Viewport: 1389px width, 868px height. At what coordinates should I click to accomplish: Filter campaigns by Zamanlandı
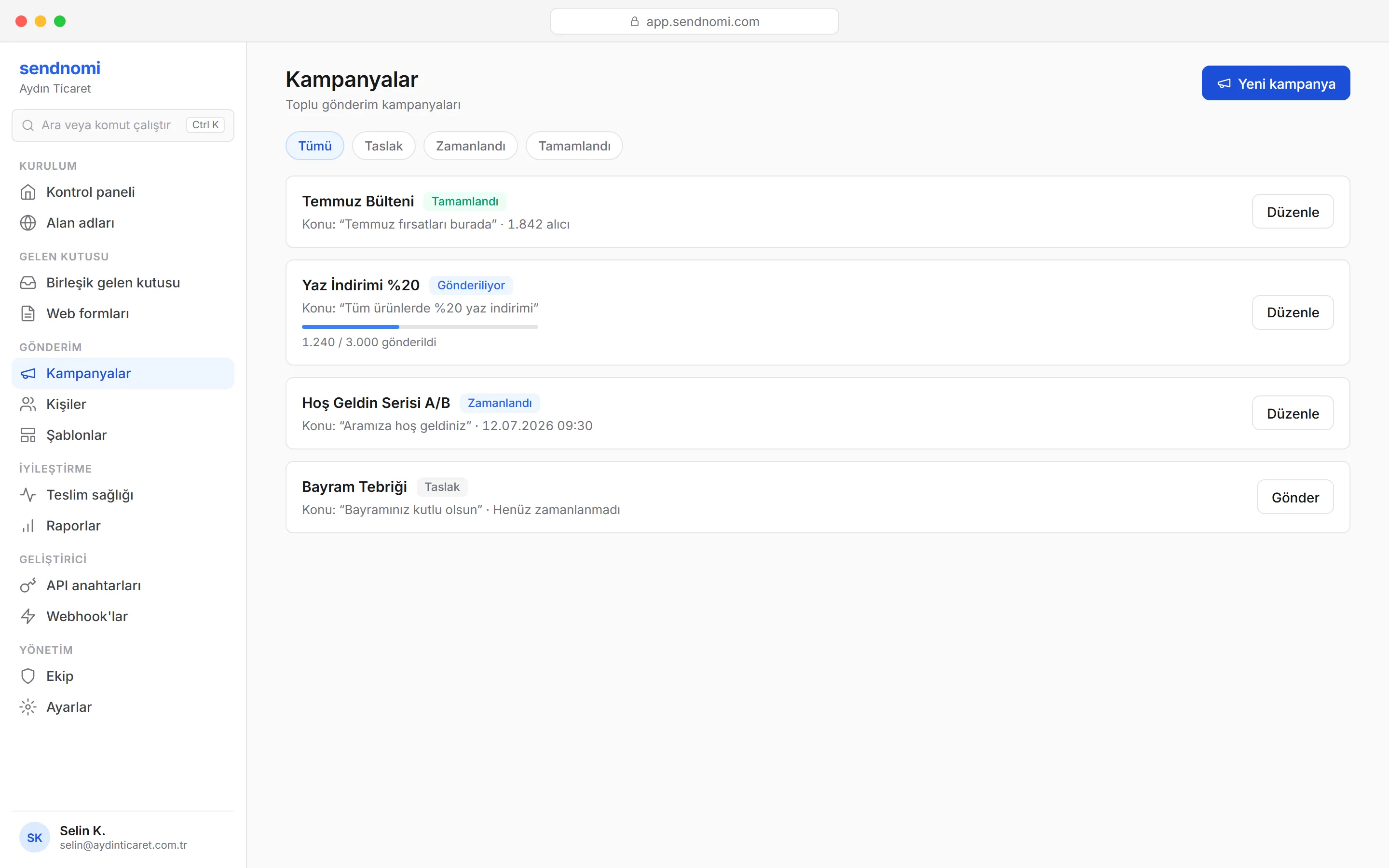pos(471,146)
